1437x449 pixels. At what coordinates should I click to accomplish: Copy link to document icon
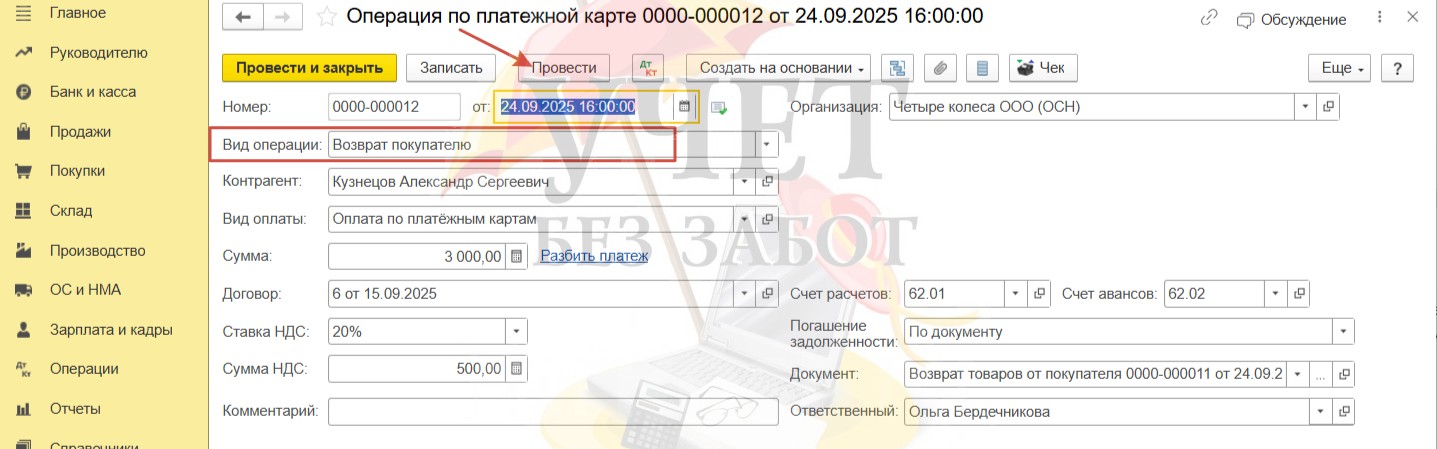[x=1209, y=18]
